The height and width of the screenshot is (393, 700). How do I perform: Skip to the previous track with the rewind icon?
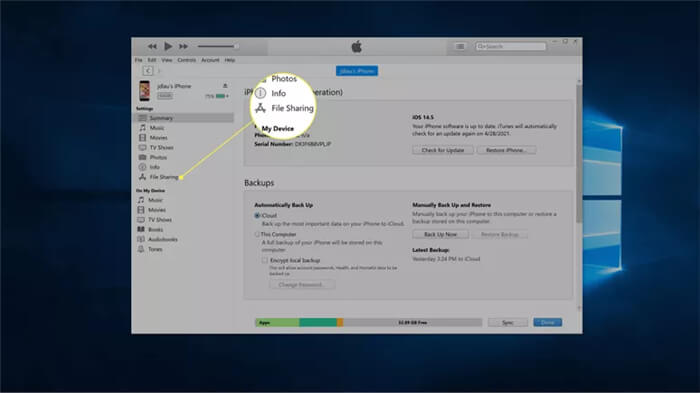point(152,46)
